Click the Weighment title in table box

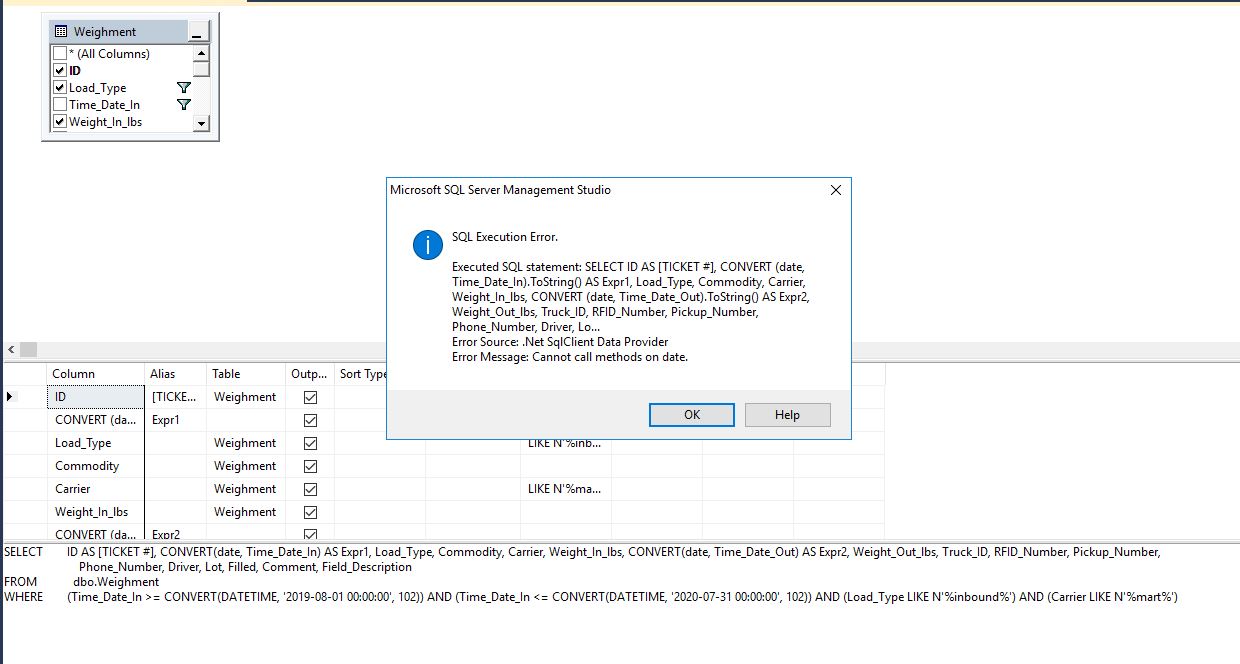click(105, 32)
